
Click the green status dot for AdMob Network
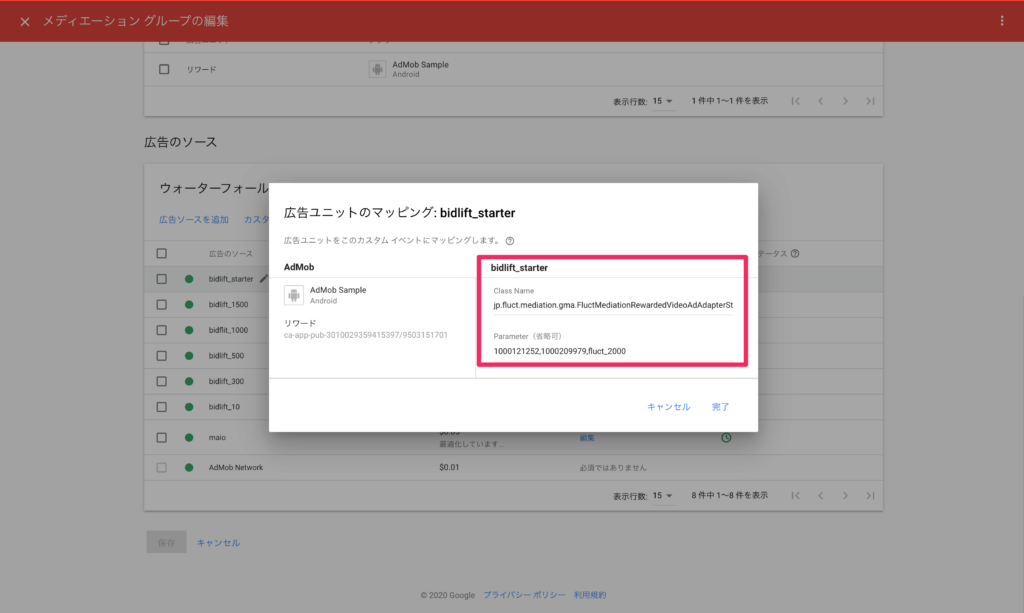(x=189, y=467)
